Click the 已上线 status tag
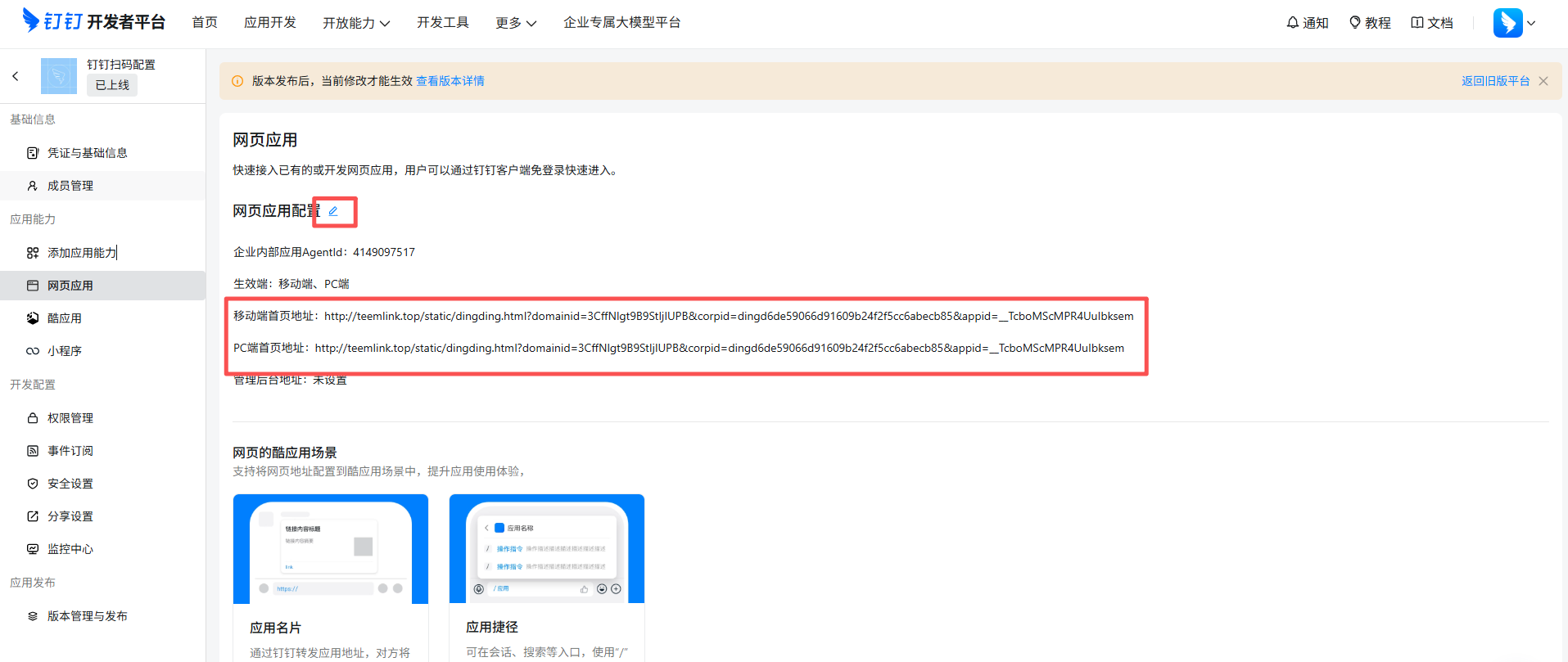This screenshot has height=662, width=1568. [112, 85]
